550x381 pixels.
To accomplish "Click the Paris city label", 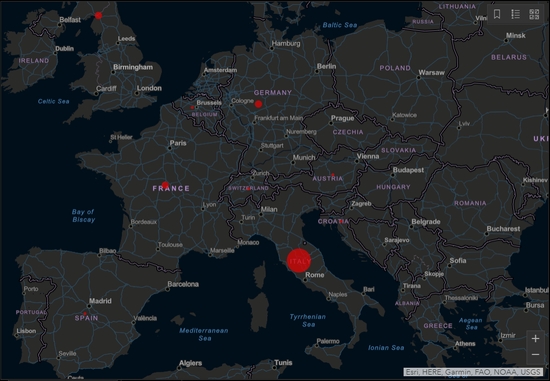I will (178, 143).
